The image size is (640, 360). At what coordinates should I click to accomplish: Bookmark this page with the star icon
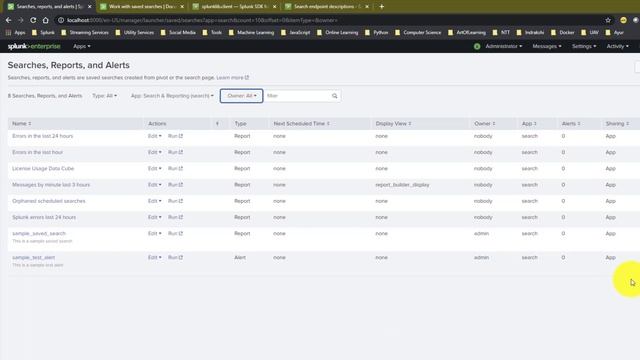point(608,20)
